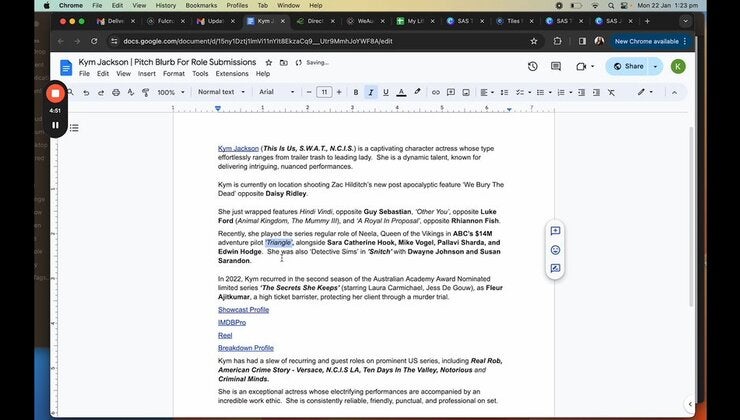Open the editing mode pencil dropdown
Screen dimensions: 740x420
(x=645, y=92)
